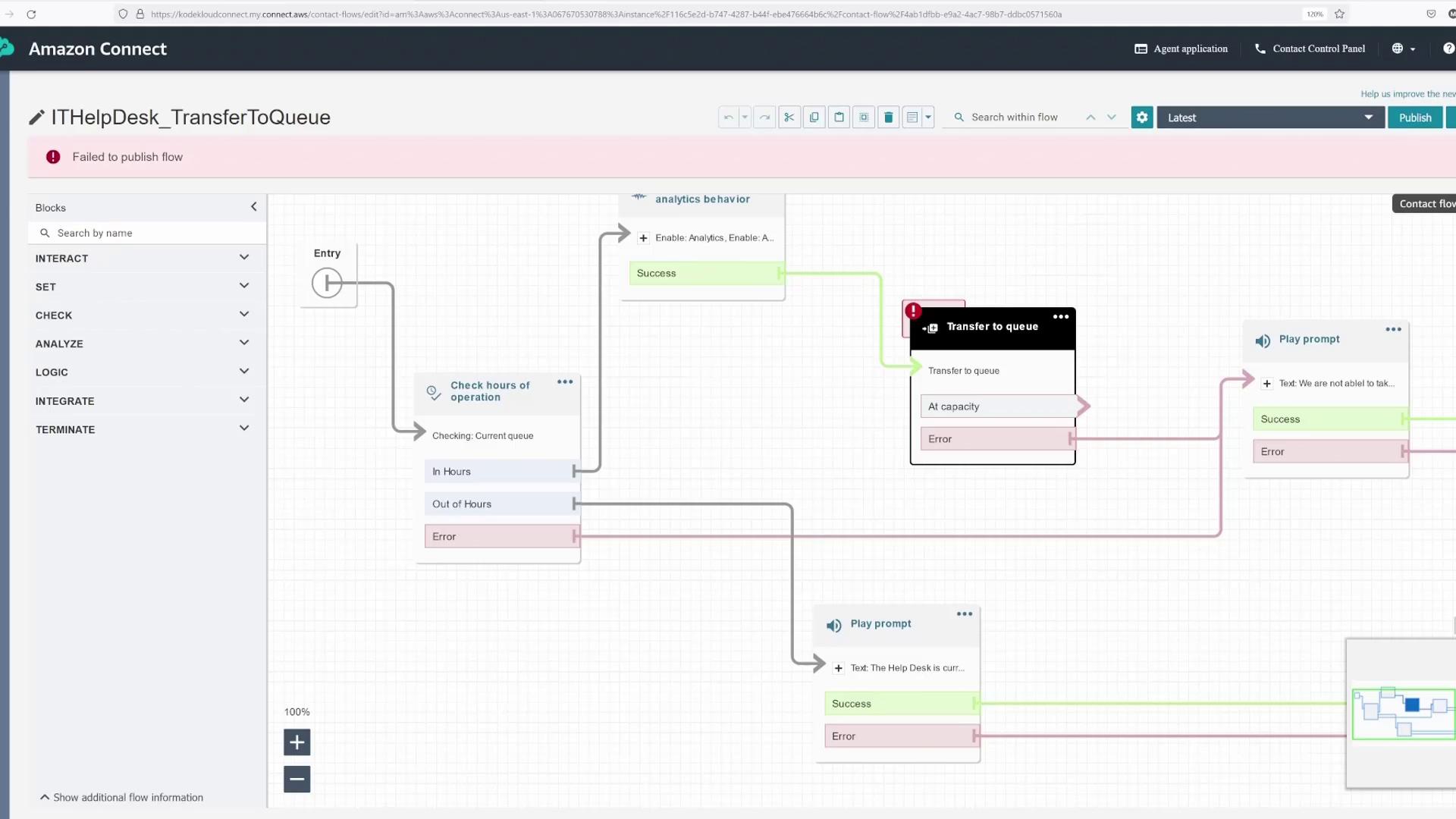Zoom in with the plus button

(297, 742)
